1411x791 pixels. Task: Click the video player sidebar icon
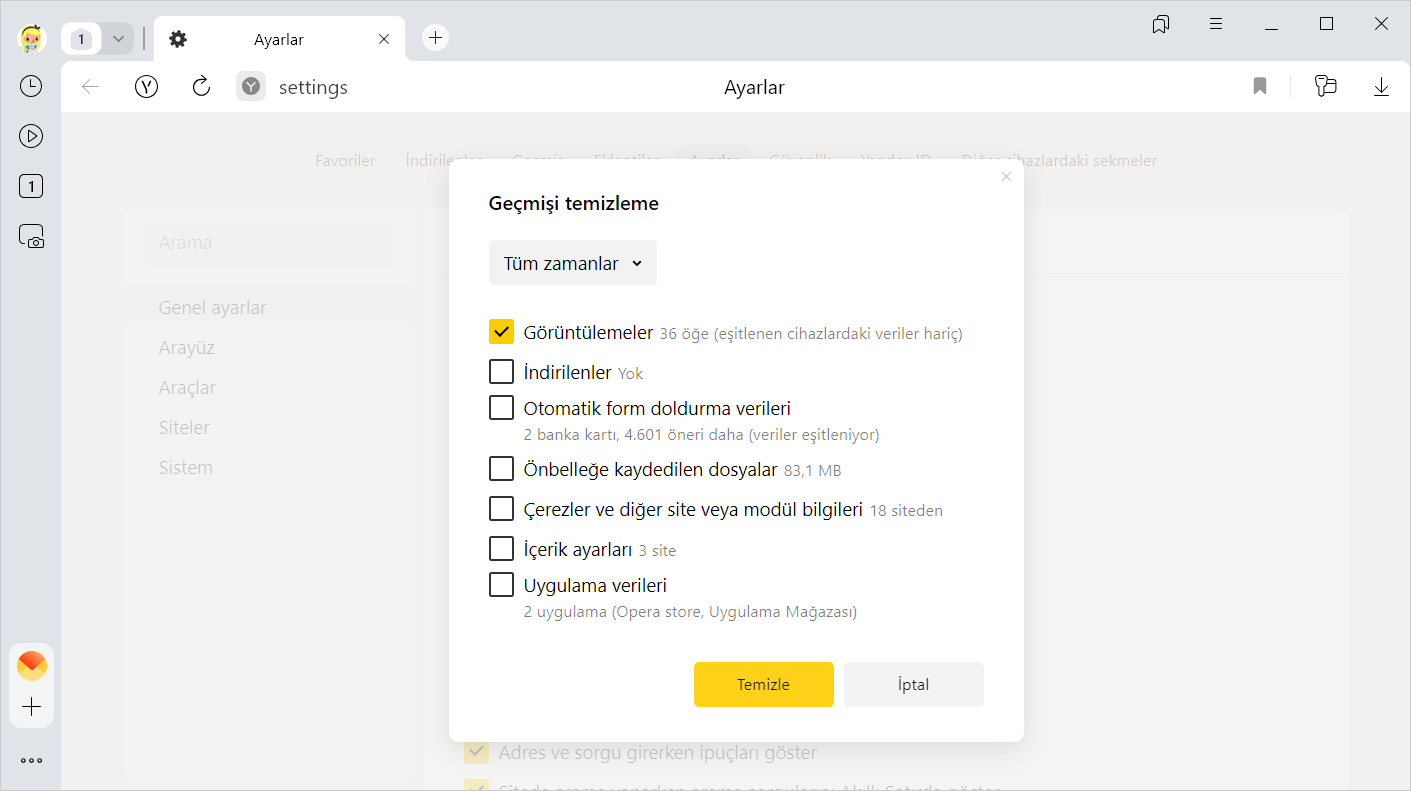(x=31, y=136)
